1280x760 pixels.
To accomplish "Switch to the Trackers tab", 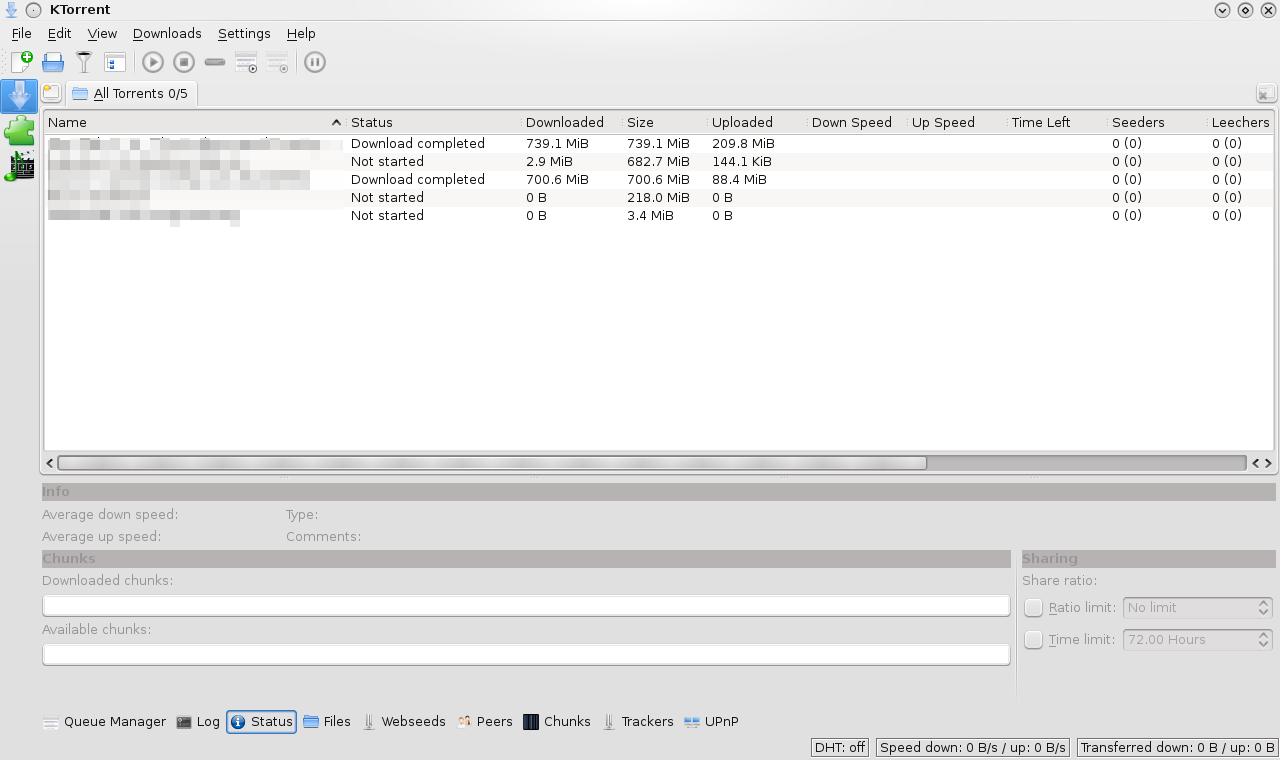I will click(x=638, y=722).
